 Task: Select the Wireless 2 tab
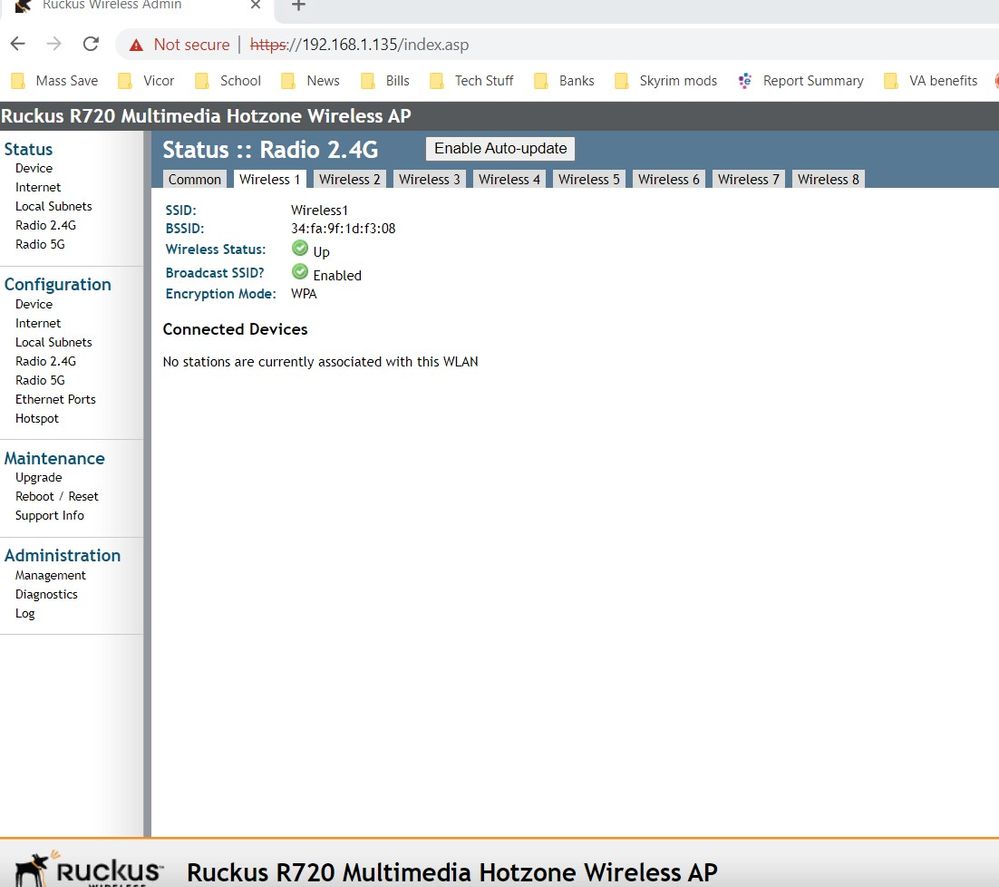pos(349,179)
